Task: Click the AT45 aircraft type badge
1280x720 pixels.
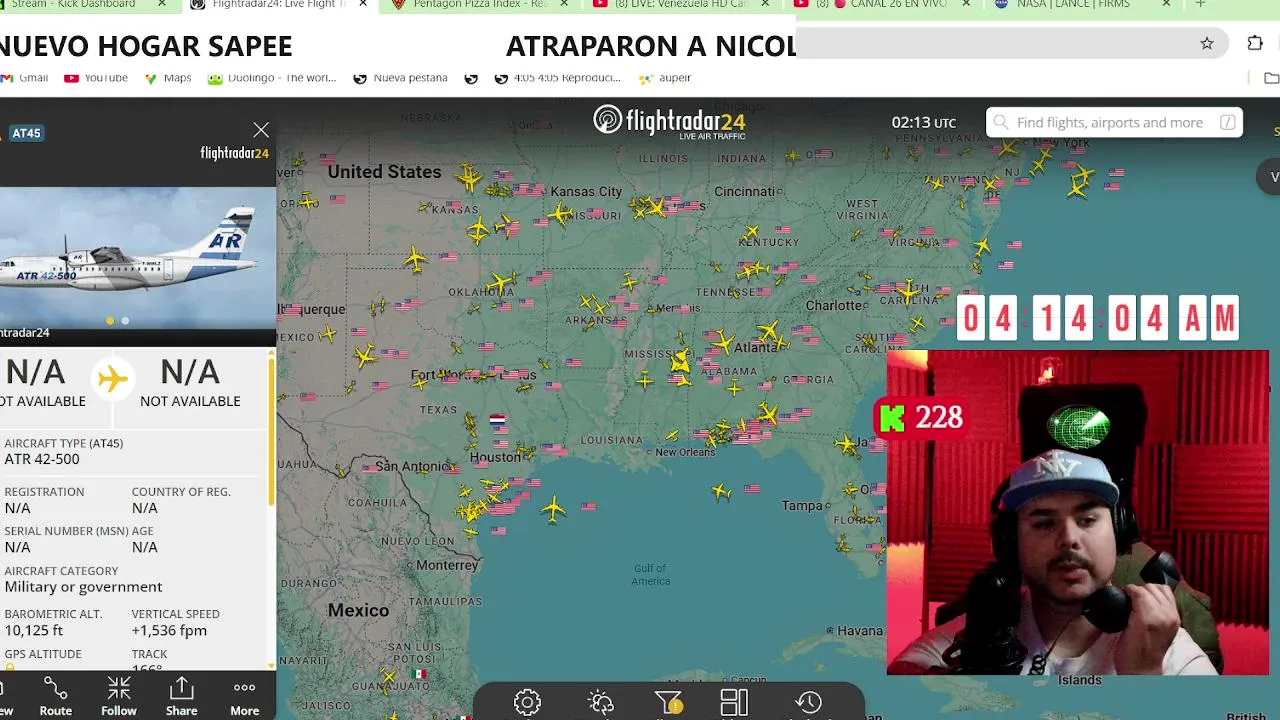Action: pos(26,133)
